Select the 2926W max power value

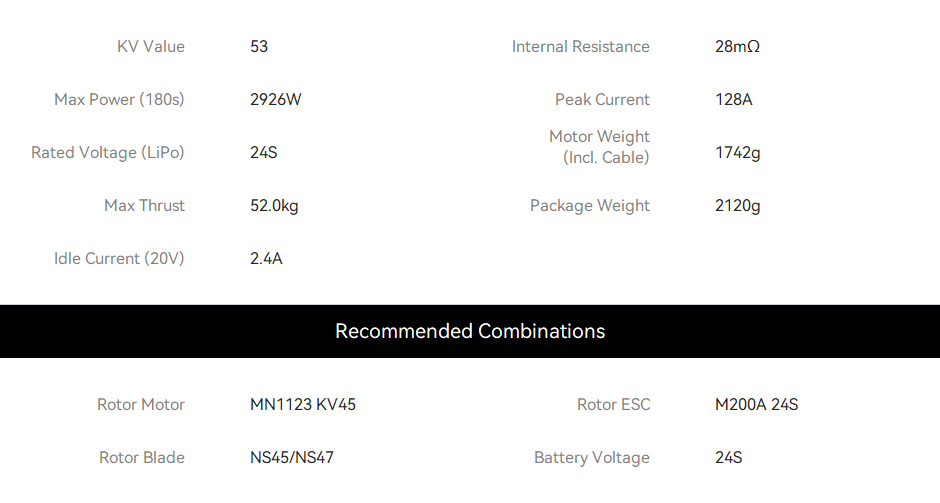276,100
